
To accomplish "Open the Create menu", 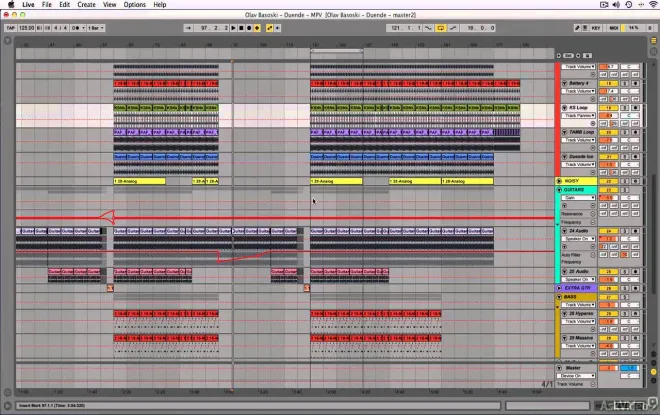I will [86, 5].
